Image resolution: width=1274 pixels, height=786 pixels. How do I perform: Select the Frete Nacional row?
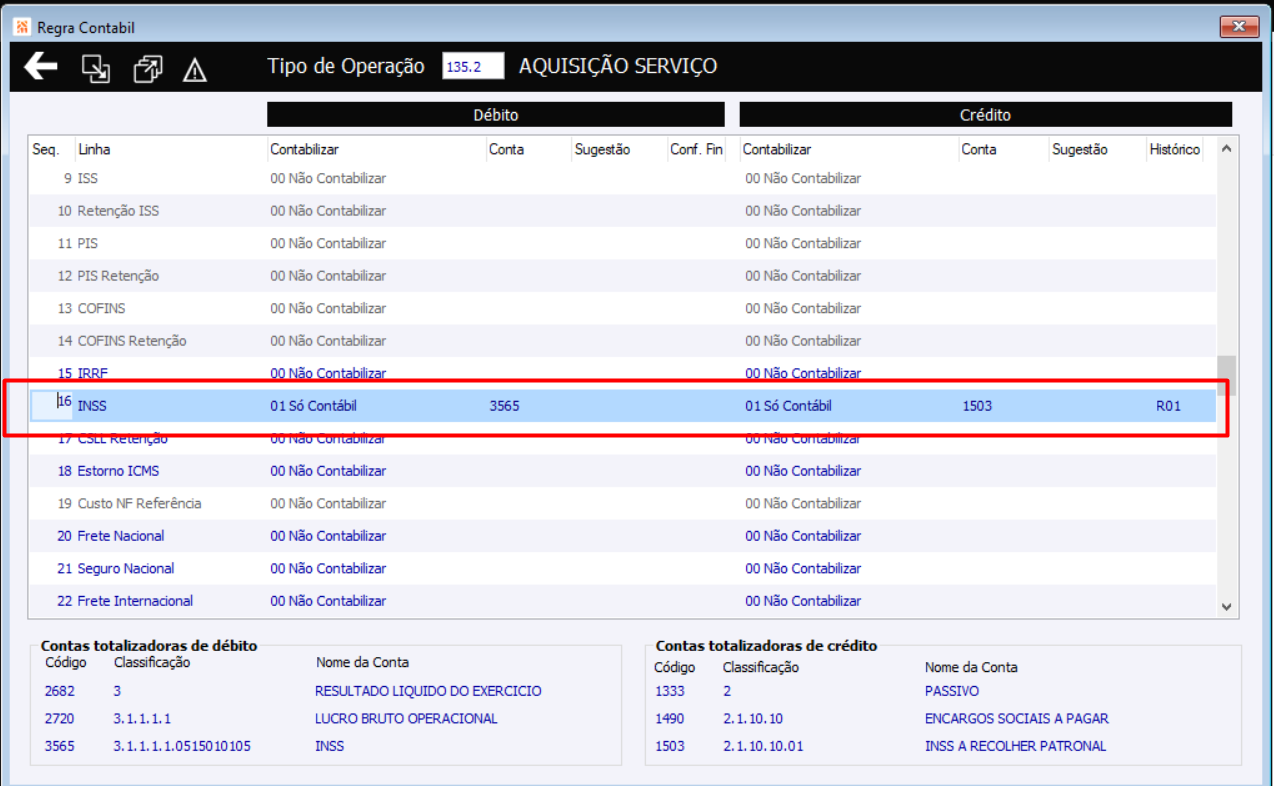[x=623, y=536]
